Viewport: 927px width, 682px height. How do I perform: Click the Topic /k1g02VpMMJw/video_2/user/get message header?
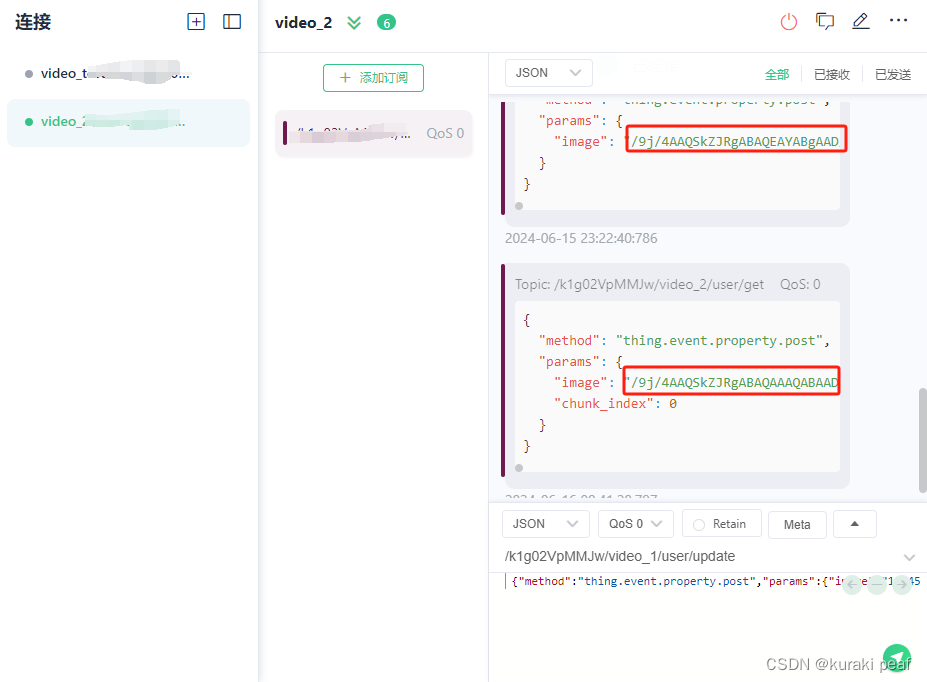(x=667, y=284)
